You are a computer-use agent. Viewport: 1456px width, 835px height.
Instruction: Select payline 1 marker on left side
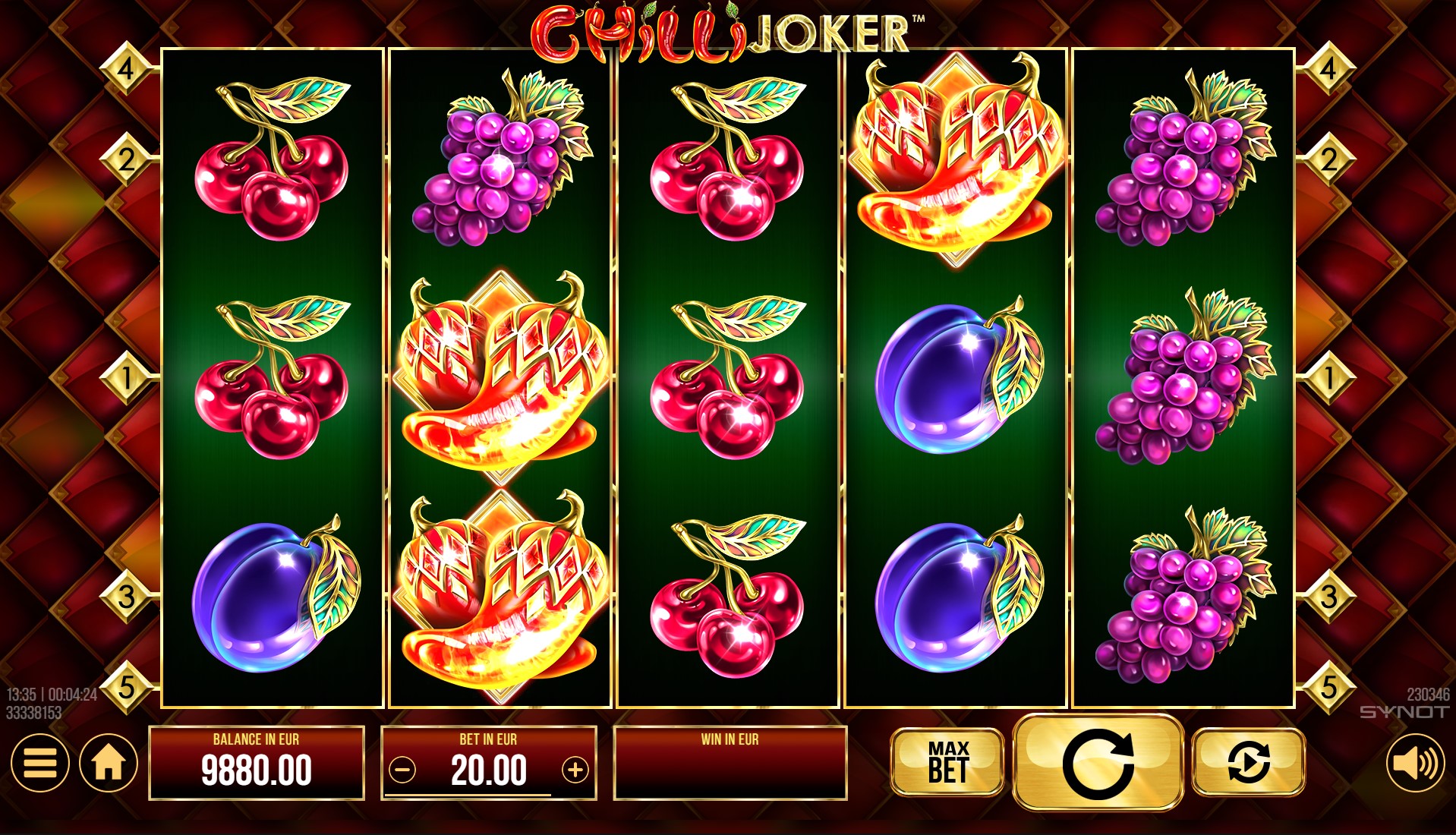point(126,377)
